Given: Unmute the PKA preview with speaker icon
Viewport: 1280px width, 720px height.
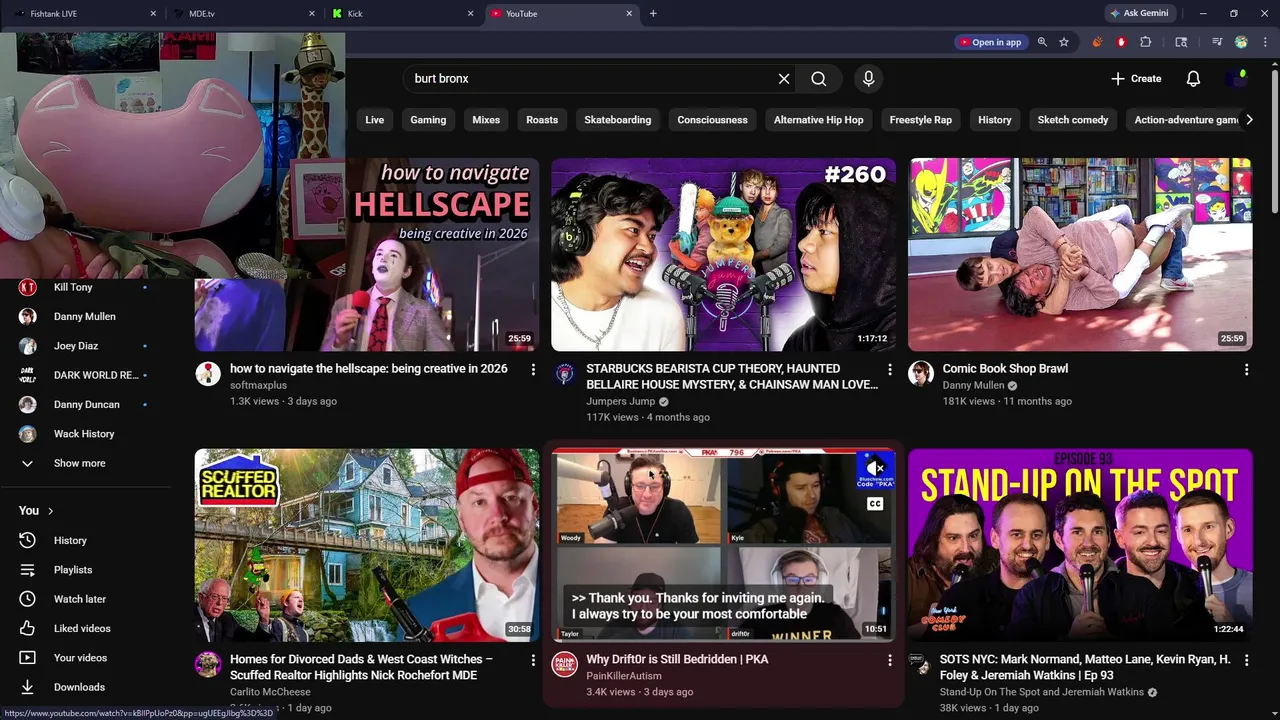Looking at the screenshot, I should [875, 468].
